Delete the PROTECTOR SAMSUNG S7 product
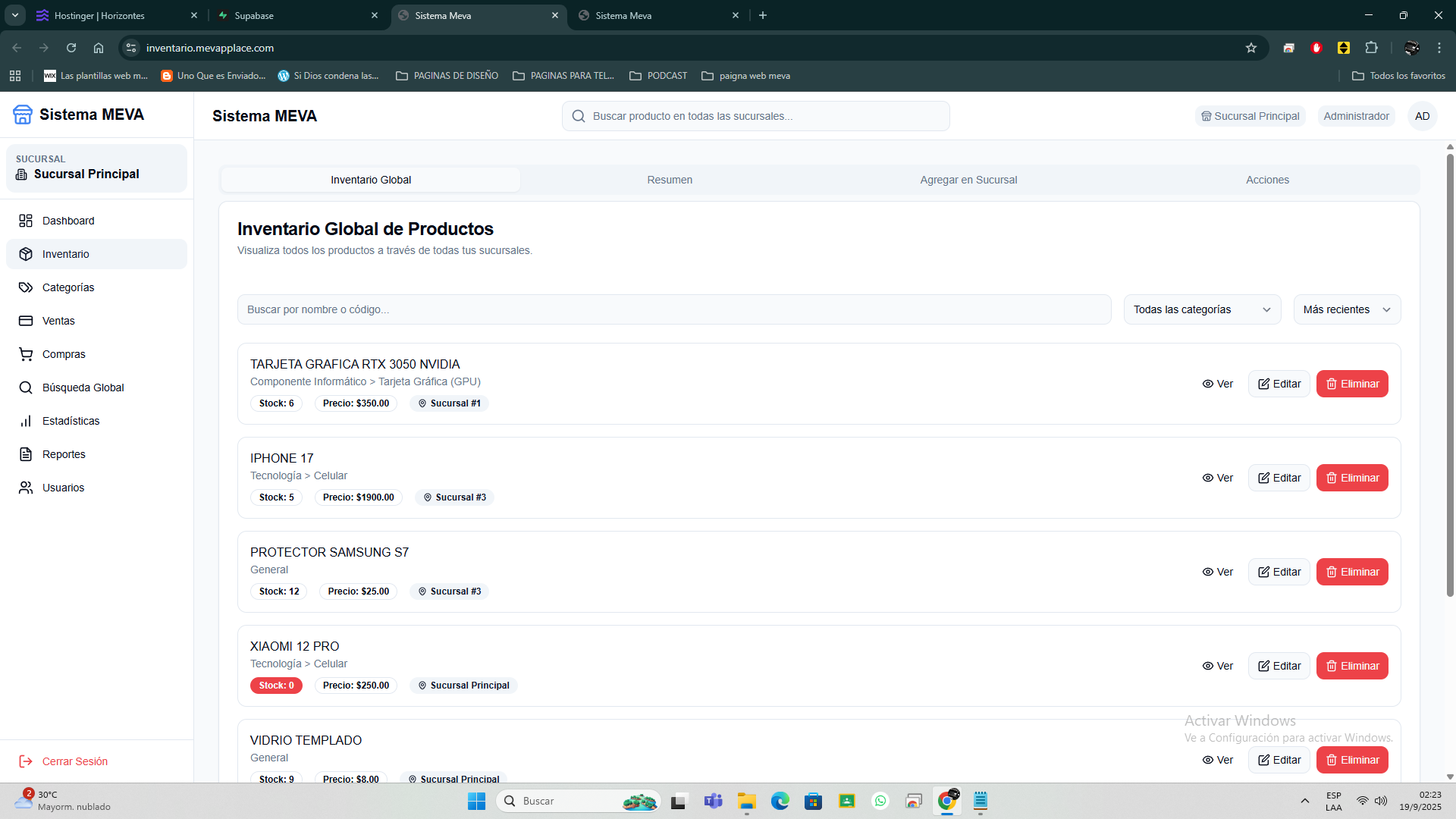The image size is (1456, 819). pos(1352,572)
